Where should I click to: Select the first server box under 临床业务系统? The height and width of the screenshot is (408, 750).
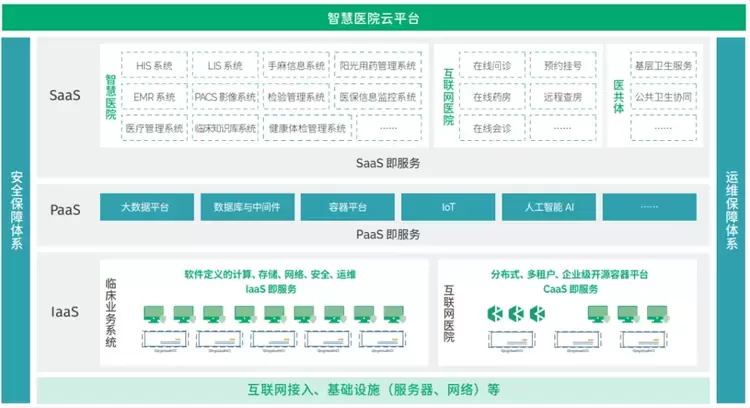point(165,339)
